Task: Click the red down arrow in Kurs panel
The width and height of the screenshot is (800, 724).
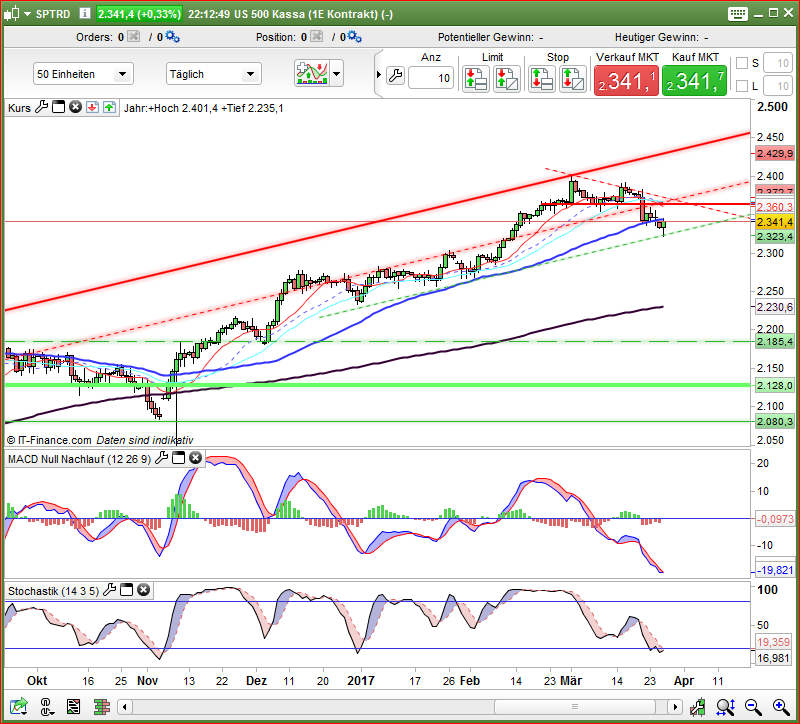Action: click(92, 107)
